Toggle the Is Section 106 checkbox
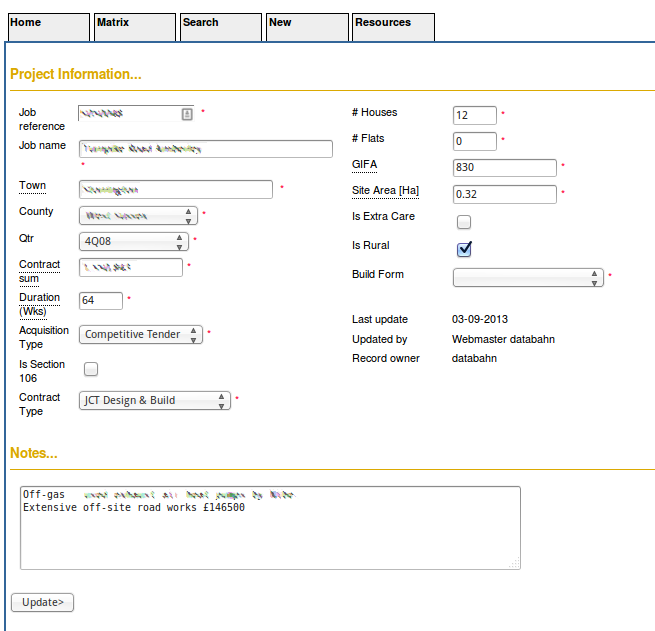The height and width of the screenshot is (631, 655). (91, 369)
